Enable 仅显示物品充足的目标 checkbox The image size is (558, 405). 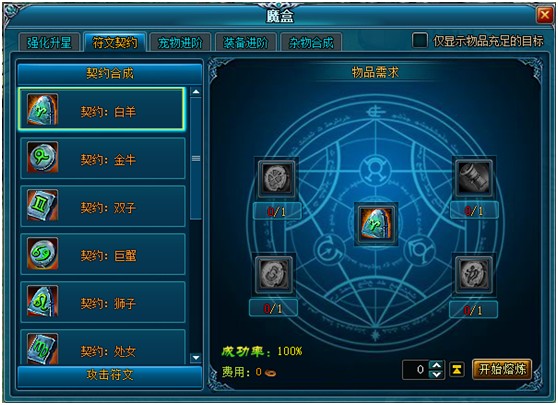[420, 40]
